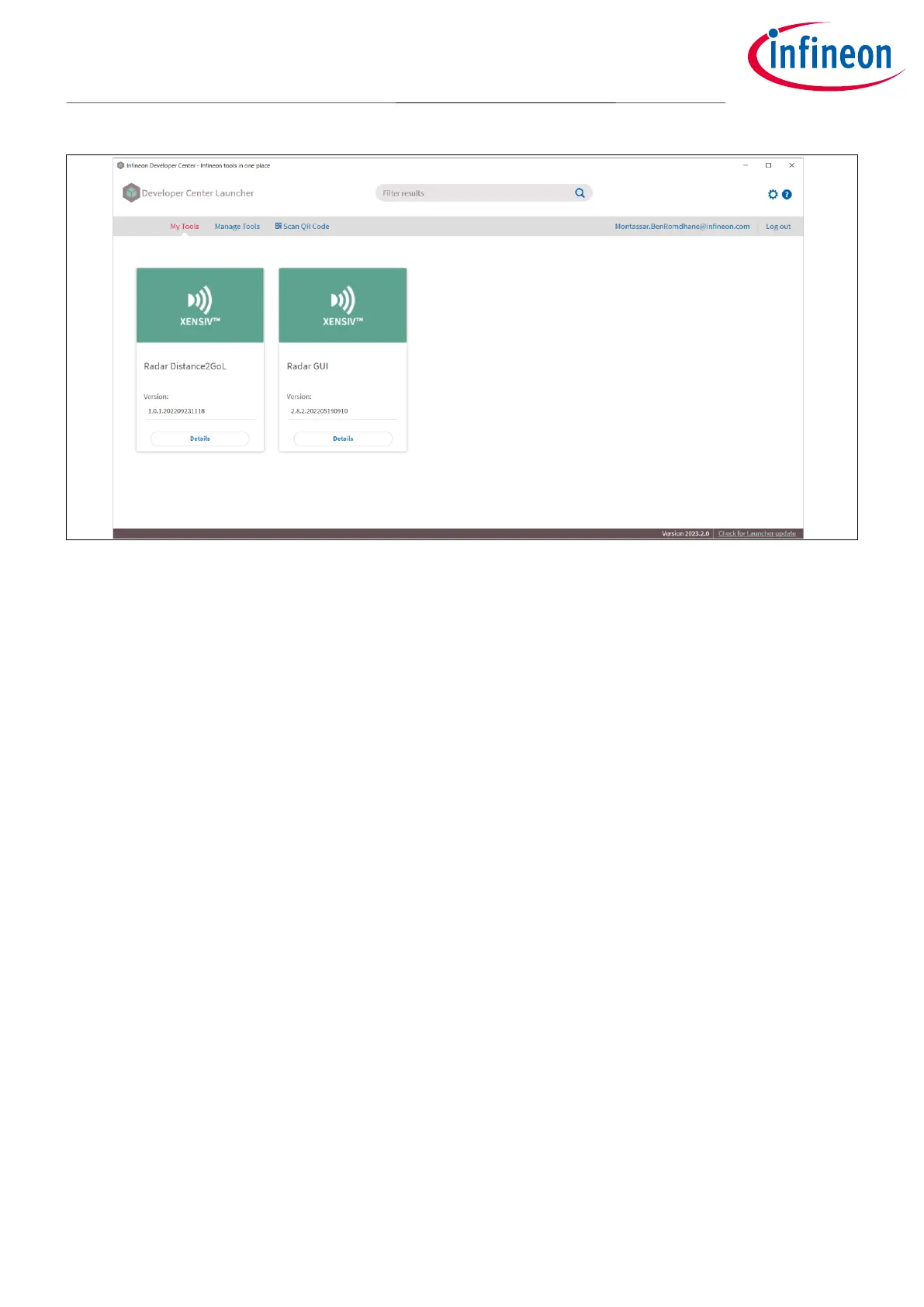Open the Manage Tools tab
This screenshot has width=924, height=1307.
237,227
